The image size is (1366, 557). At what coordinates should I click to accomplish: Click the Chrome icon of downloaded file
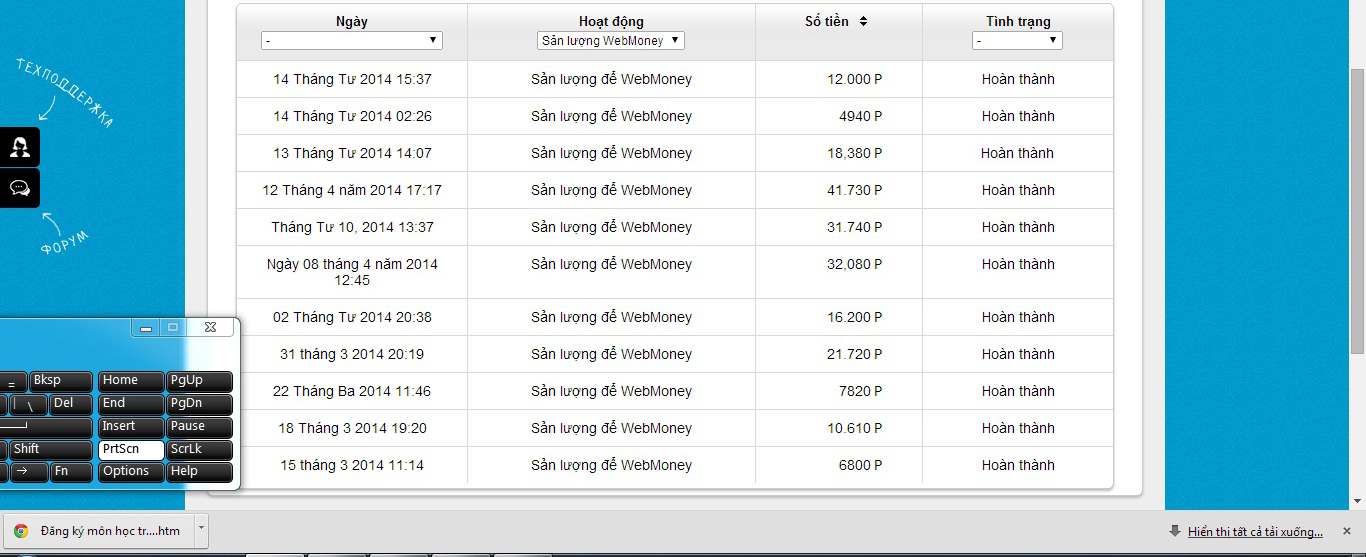pyautogui.click(x=21, y=531)
